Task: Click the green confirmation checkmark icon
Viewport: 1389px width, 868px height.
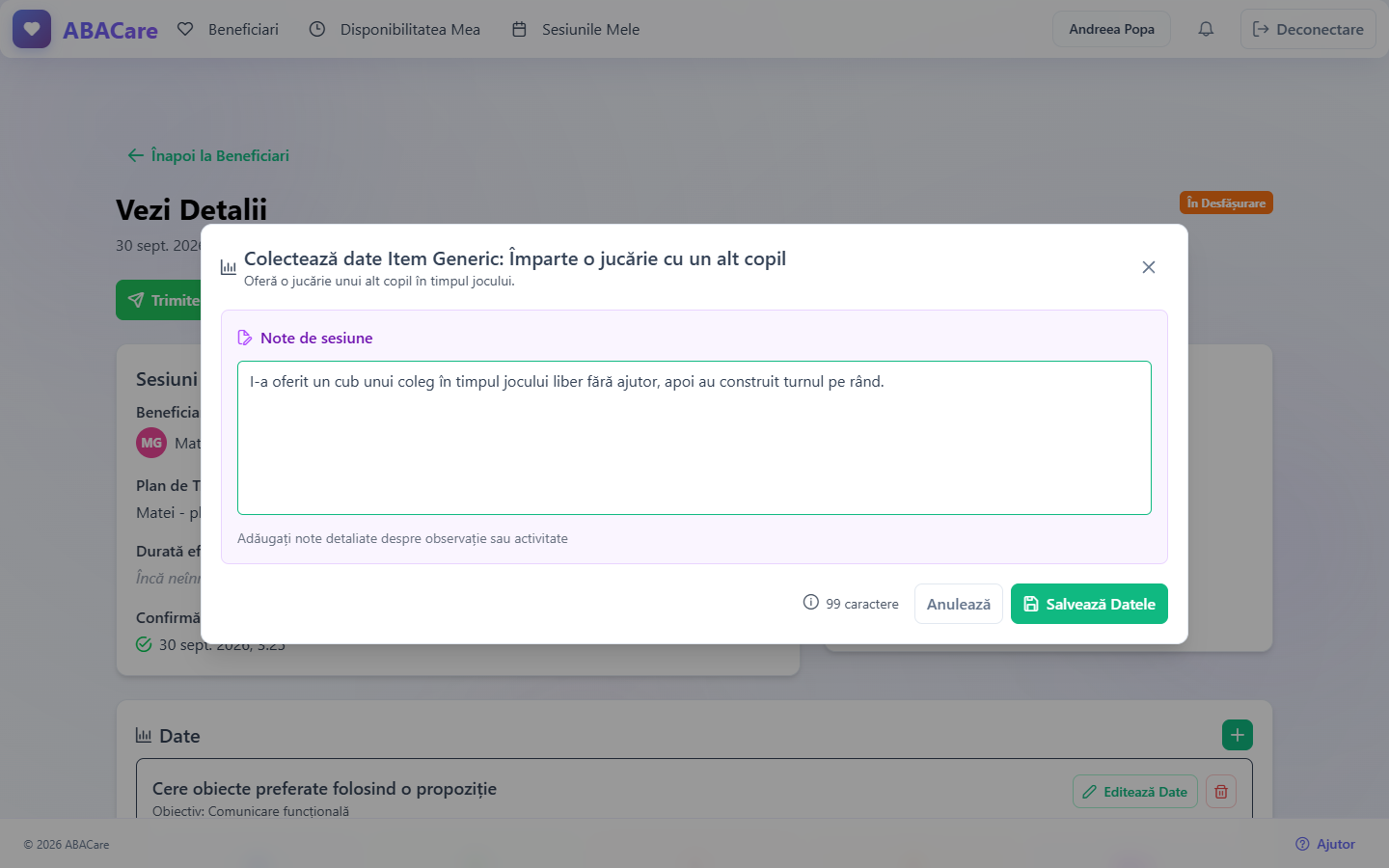Action: [144, 644]
